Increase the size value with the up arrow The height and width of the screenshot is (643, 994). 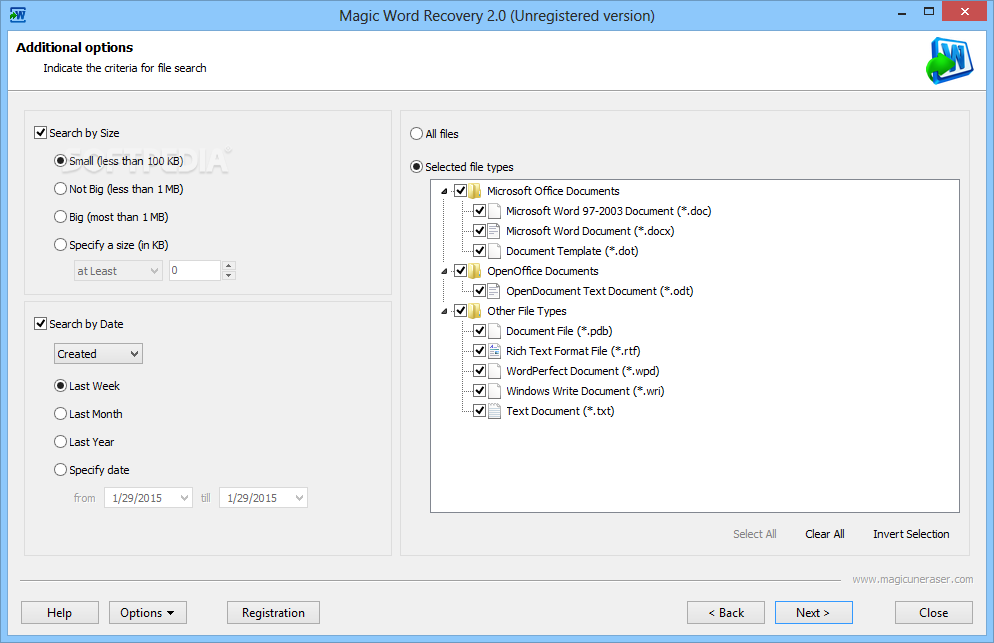pyautogui.click(x=229, y=266)
